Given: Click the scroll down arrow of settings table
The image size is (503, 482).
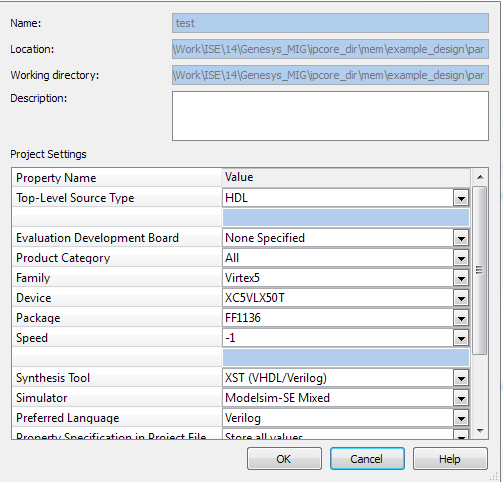Looking at the screenshot, I should point(480,431).
